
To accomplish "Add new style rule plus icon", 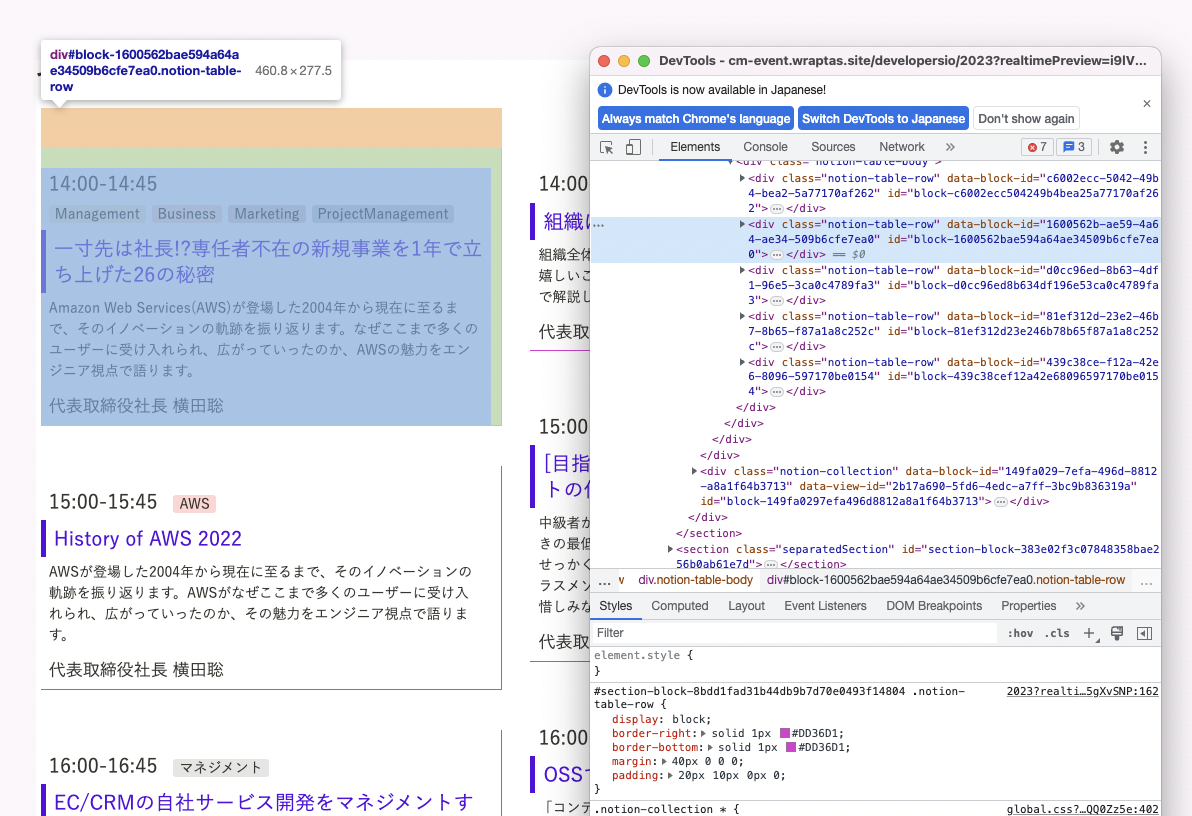I will pyautogui.click(x=1089, y=633).
